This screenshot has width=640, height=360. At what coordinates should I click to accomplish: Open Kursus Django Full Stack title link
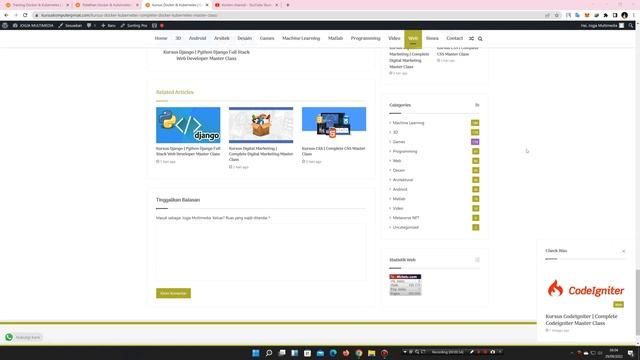(x=188, y=151)
